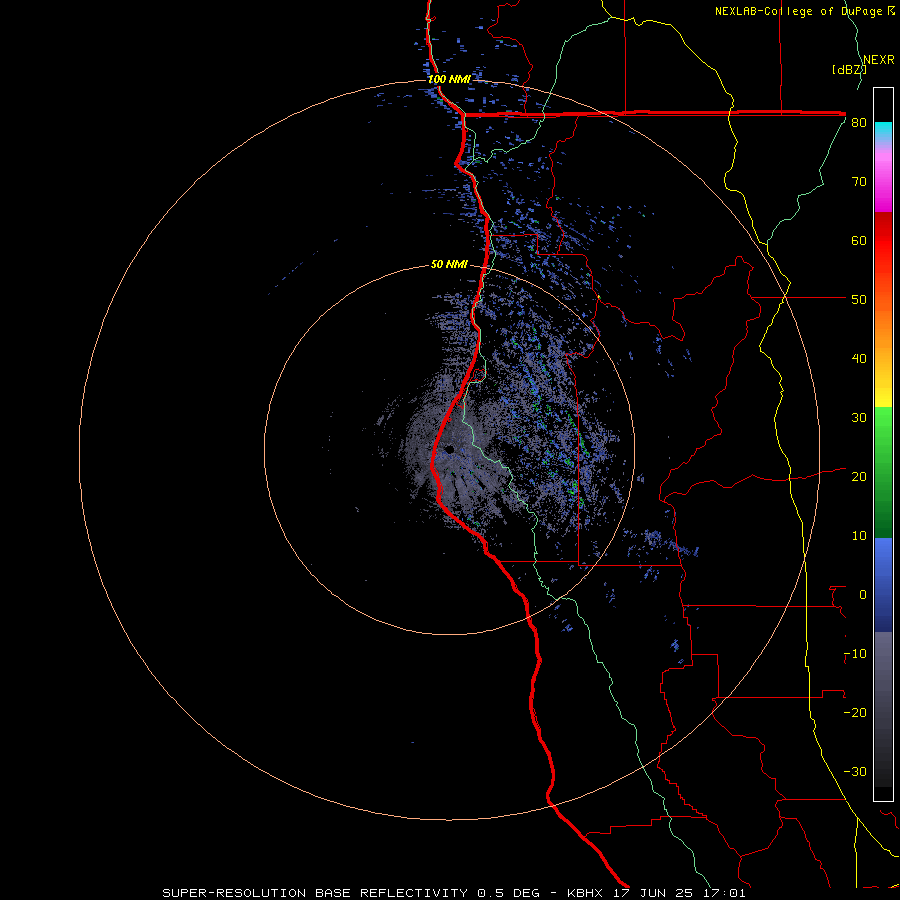Viewport: 900px width, 900px height.
Task: Click the 0 dBZ scale value
Action: point(863,595)
